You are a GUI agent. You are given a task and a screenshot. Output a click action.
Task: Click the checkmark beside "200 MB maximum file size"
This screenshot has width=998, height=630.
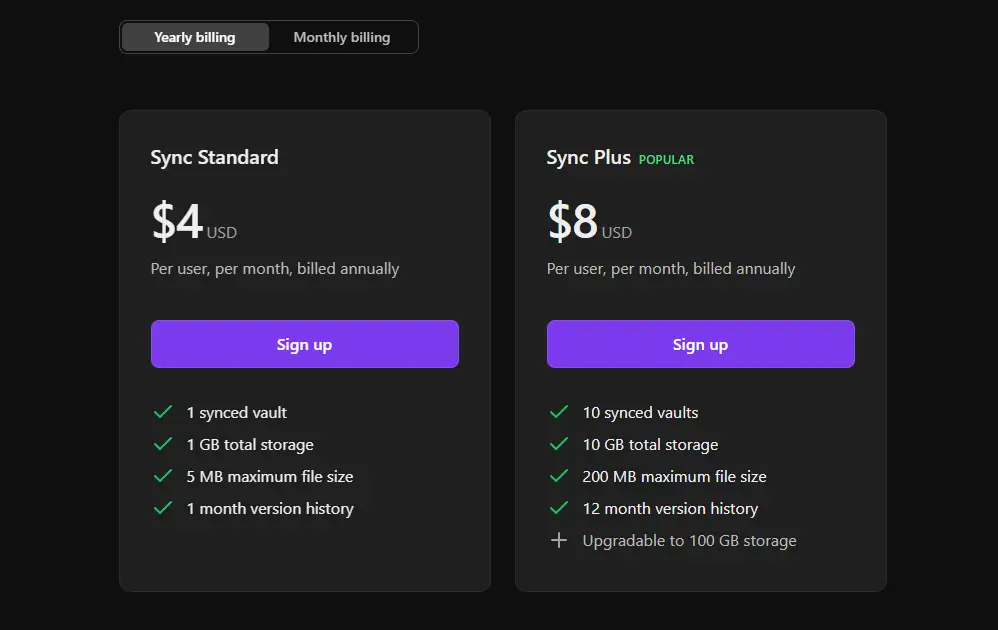[x=559, y=476]
